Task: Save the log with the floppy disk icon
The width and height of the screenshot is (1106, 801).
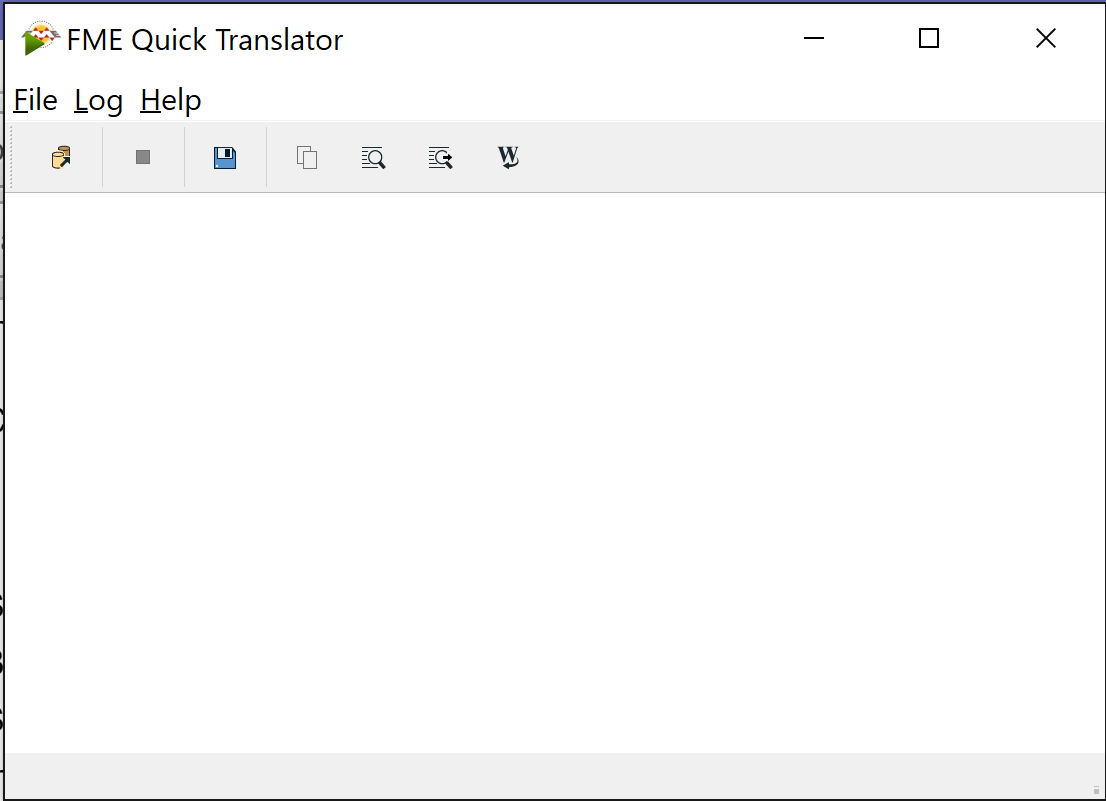Action: pyautogui.click(x=225, y=157)
